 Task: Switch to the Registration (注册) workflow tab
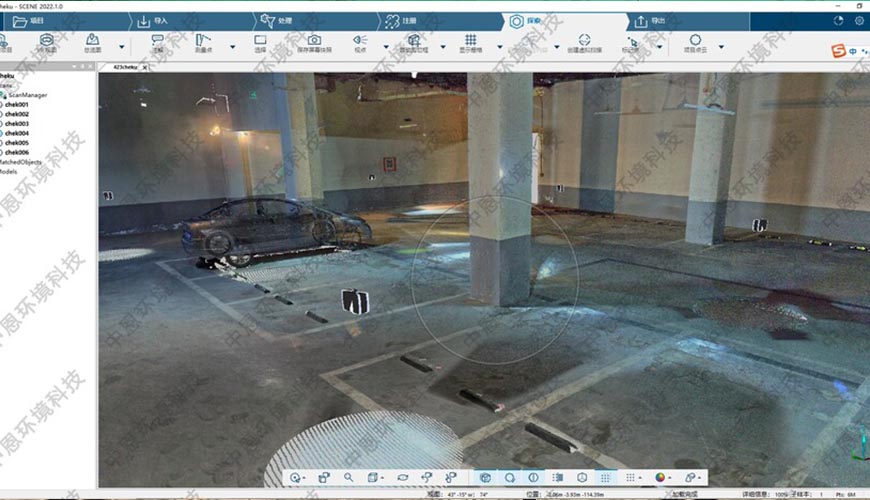click(x=441, y=21)
